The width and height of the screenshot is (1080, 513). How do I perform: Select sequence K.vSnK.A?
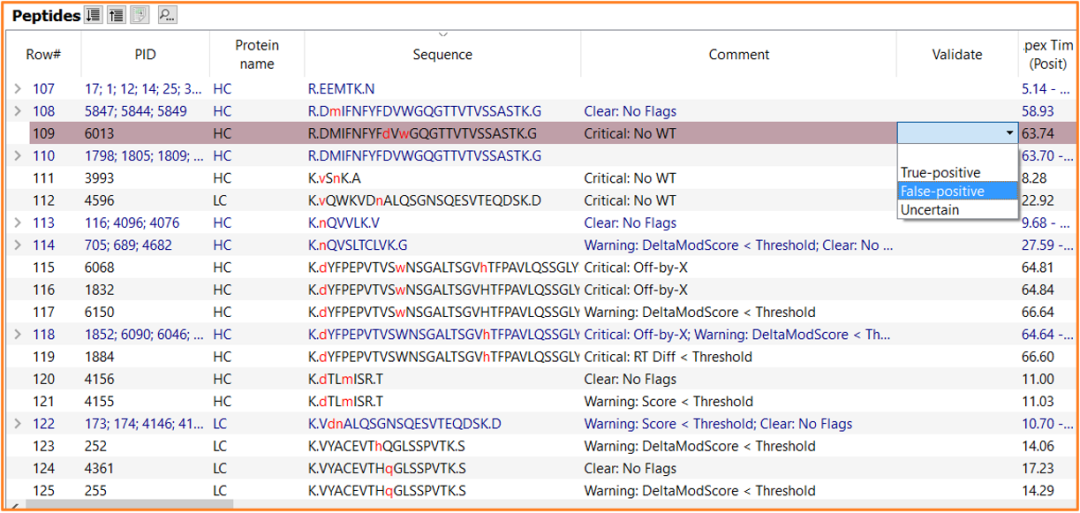pyautogui.click(x=334, y=178)
